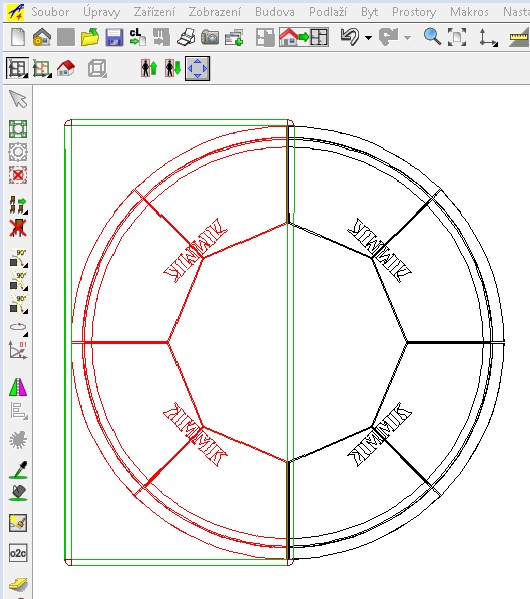Select the eyedropper pick tool
Screen dimensions: 530x599
point(18,470)
